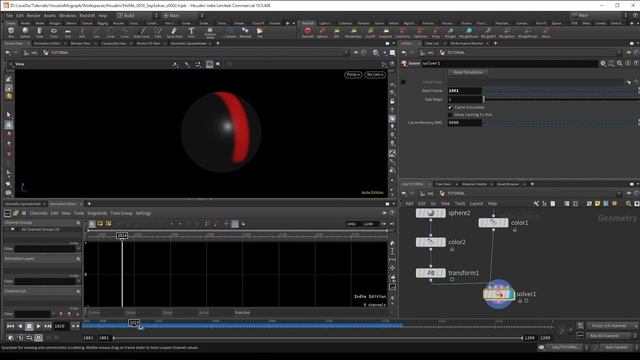
Task: Switch to the Performance Monitor tab
Action: pyautogui.click(x=467, y=43)
